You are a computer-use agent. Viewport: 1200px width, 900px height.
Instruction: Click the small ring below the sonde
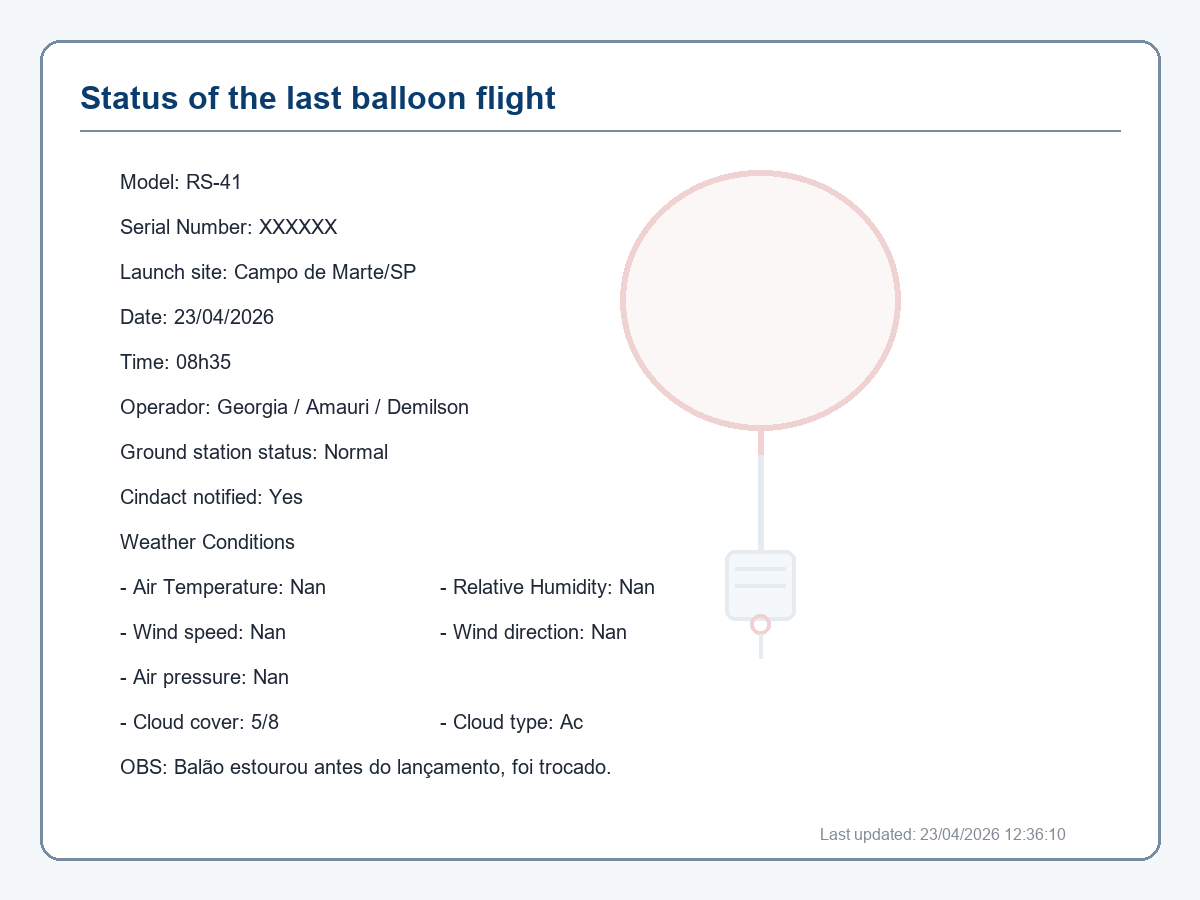tap(760, 624)
